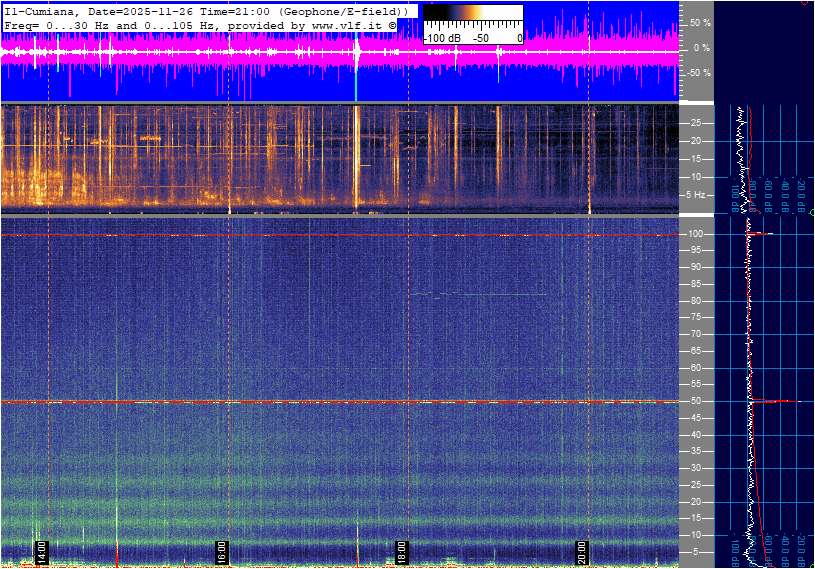
Task: Click the 5 Hz geophone axis label
Action: [697, 194]
